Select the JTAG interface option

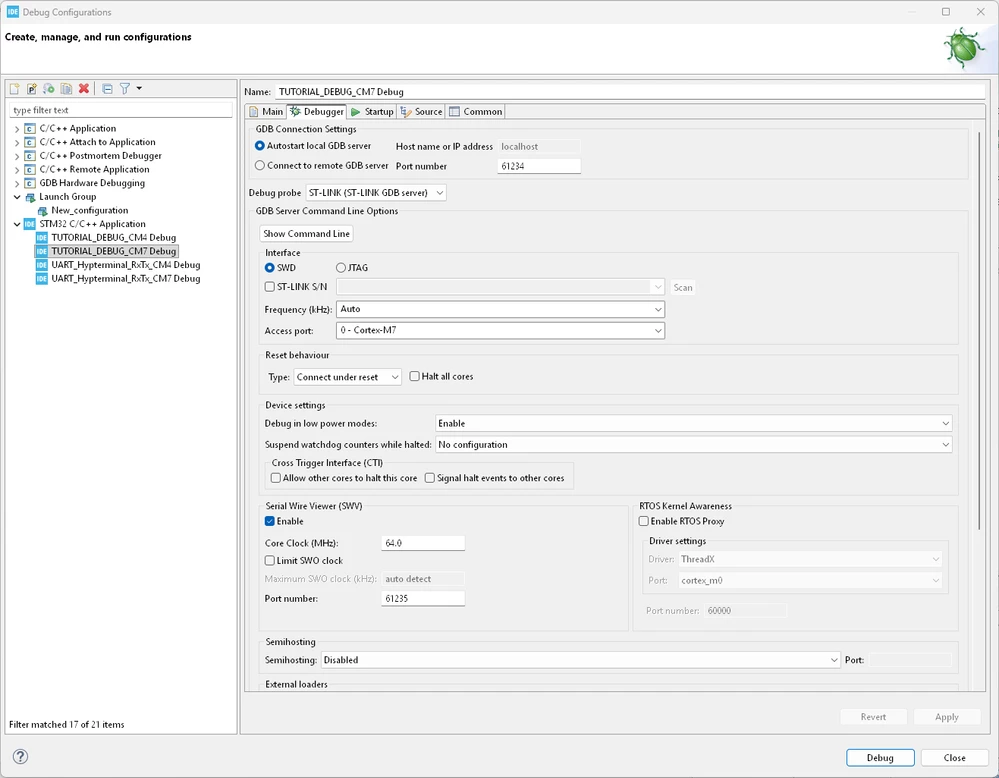tap(341, 268)
